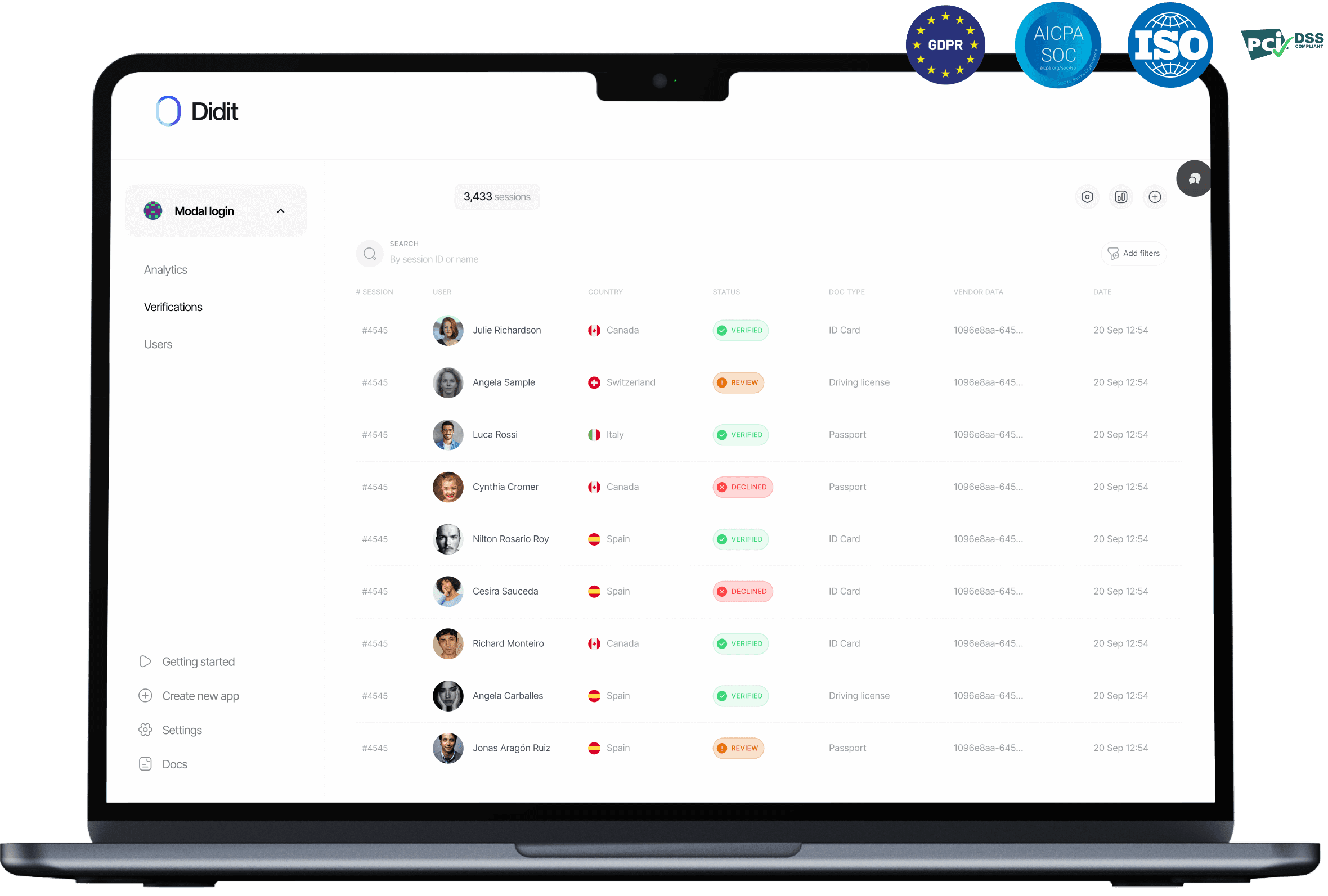Click Add filters button on right side
Viewport: 1328px width, 896px height.
coord(1135,253)
